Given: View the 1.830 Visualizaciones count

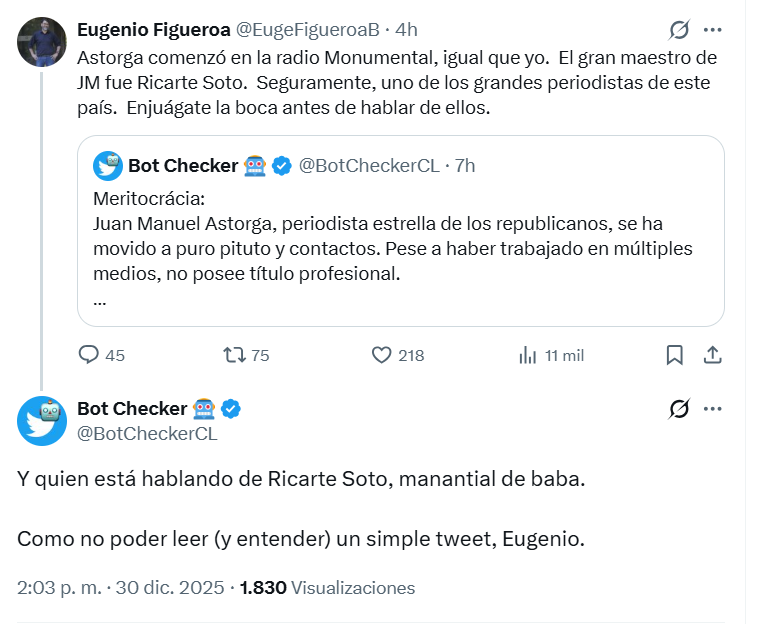Looking at the screenshot, I should click(327, 588).
